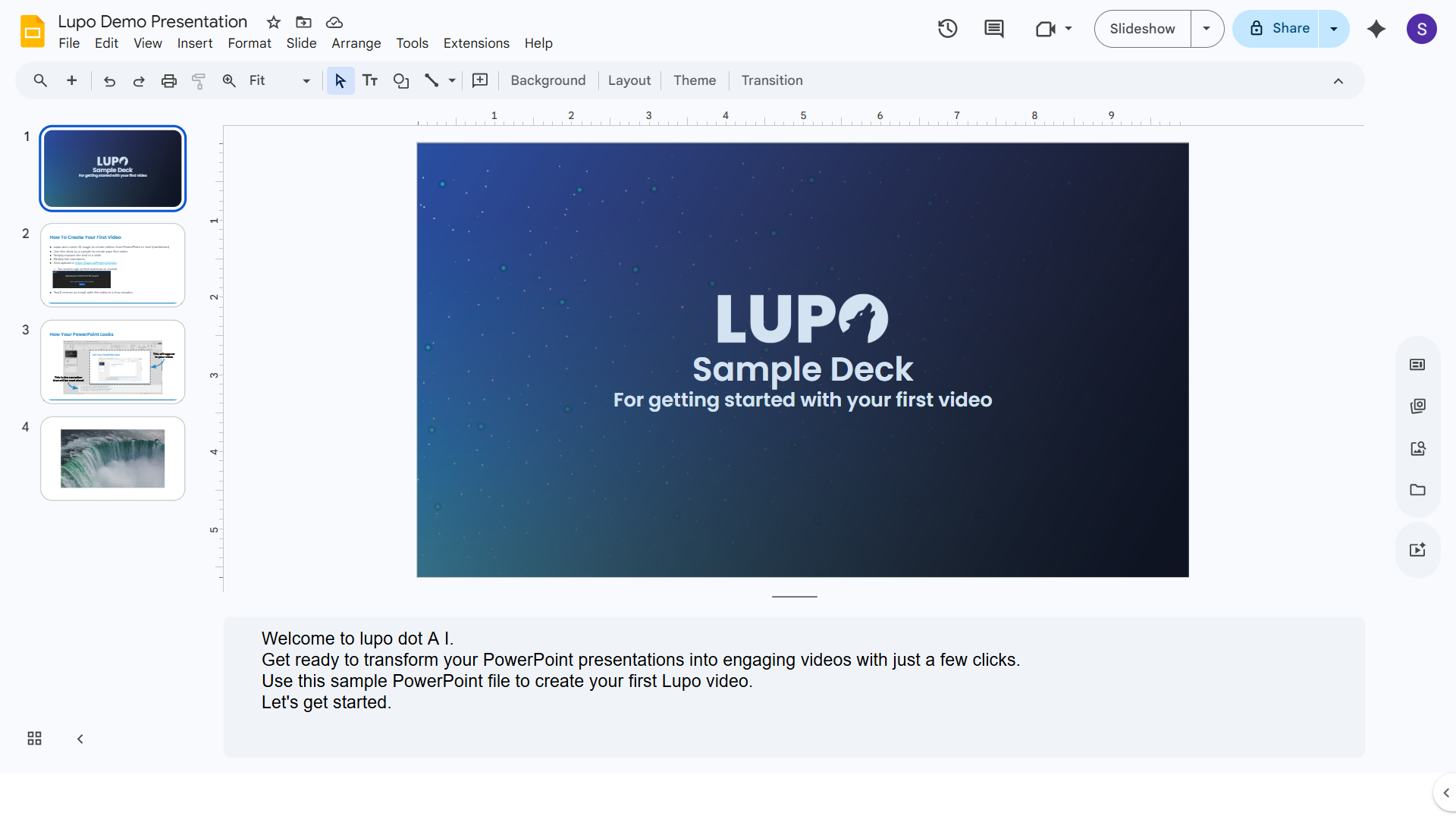Viewport: 1456px width, 819px height.
Task: Expand the meeting options arrow
Action: pos(1068,29)
